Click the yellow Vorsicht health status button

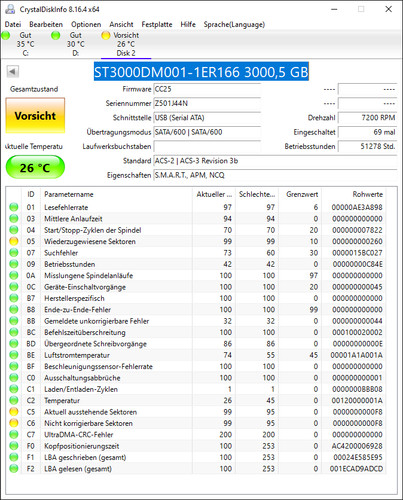coord(35,116)
